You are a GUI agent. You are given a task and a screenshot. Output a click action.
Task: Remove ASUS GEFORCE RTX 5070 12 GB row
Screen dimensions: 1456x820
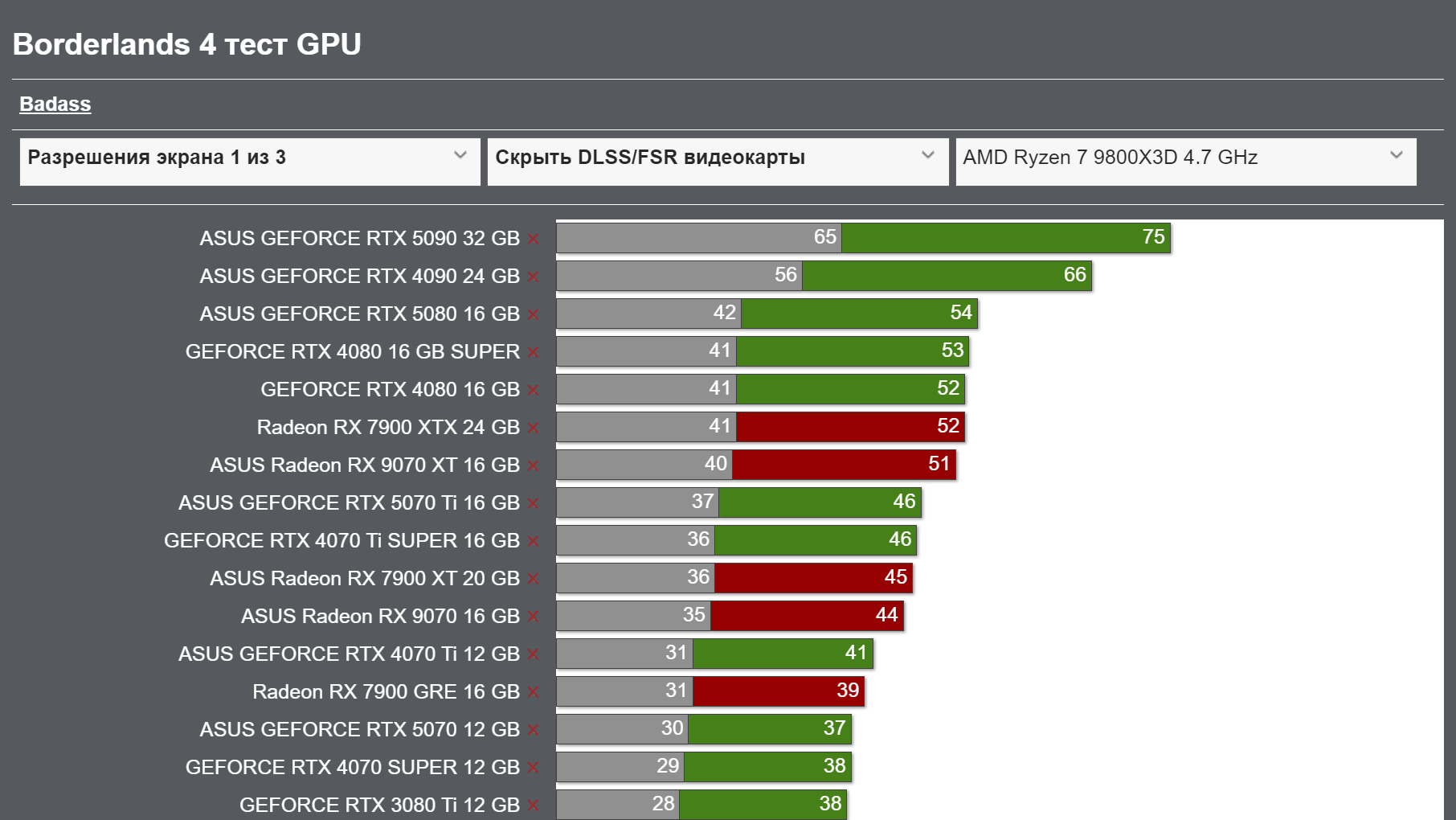point(534,730)
